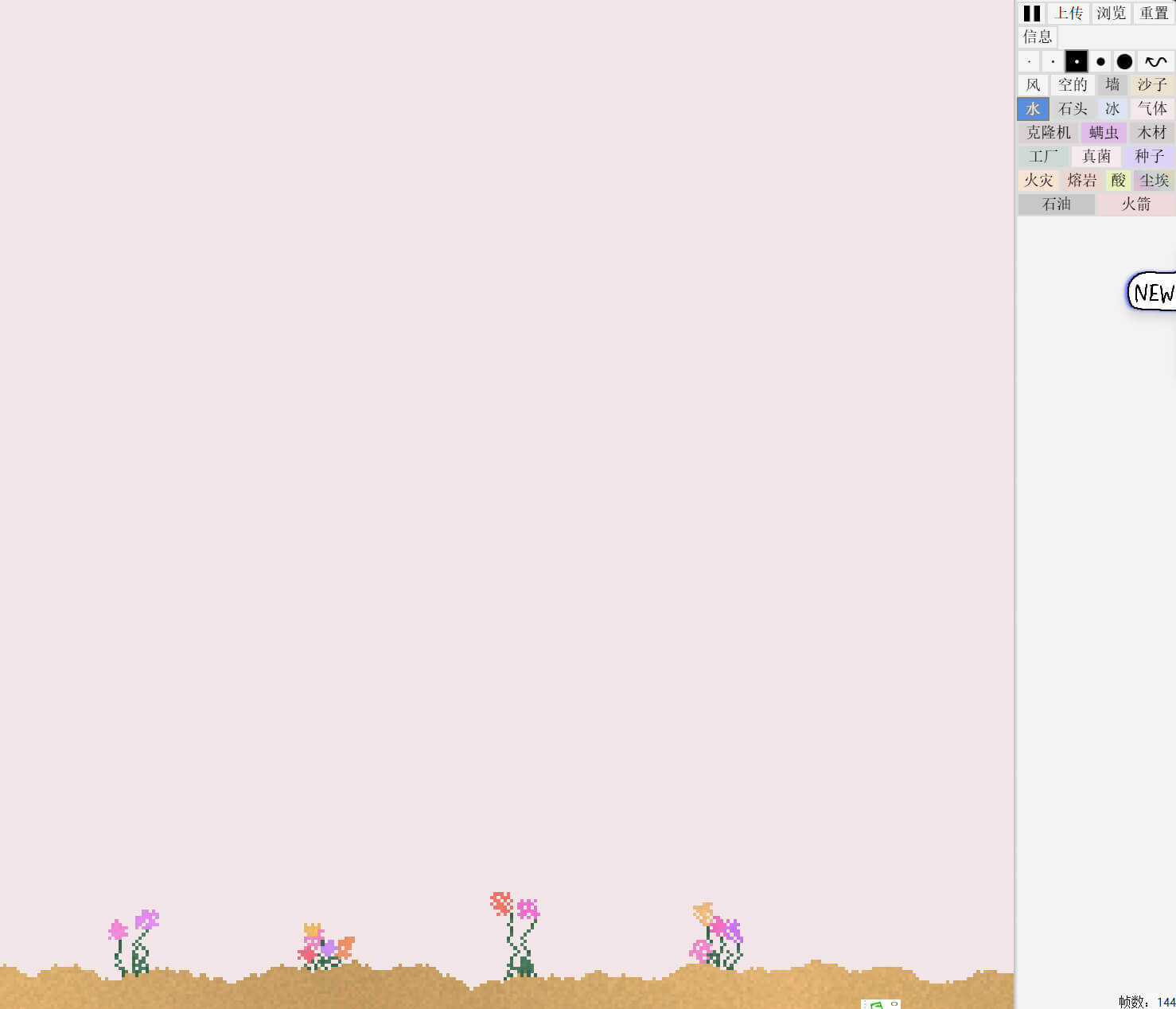
Task: Select the 种子 (seed) element
Action: [1149, 157]
